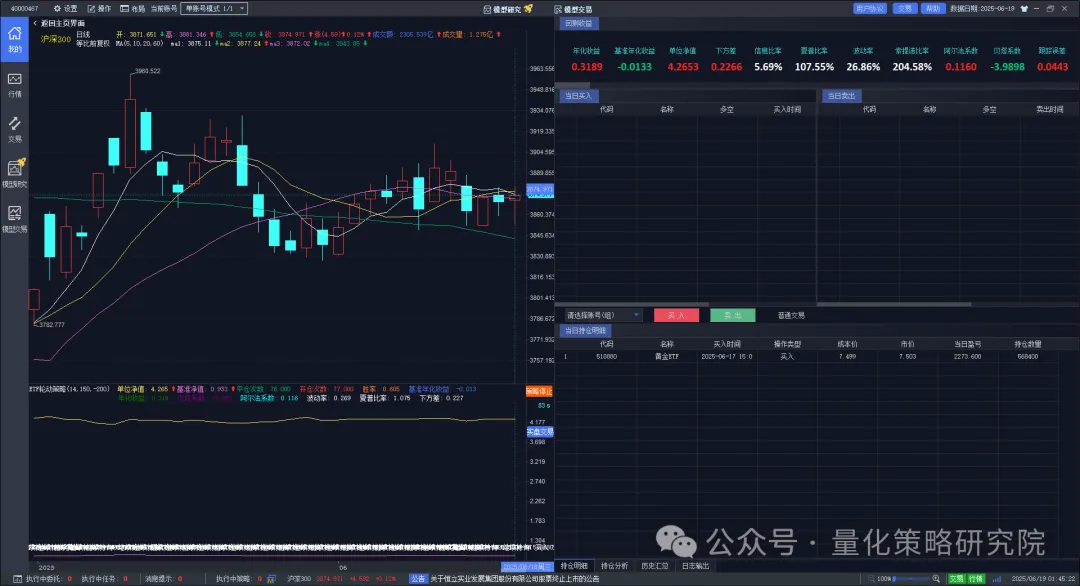Click the 当日卖出 table horizontal scrollbar
Image resolution: width=1080 pixels, height=586 pixels.
[x=894, y=304]
